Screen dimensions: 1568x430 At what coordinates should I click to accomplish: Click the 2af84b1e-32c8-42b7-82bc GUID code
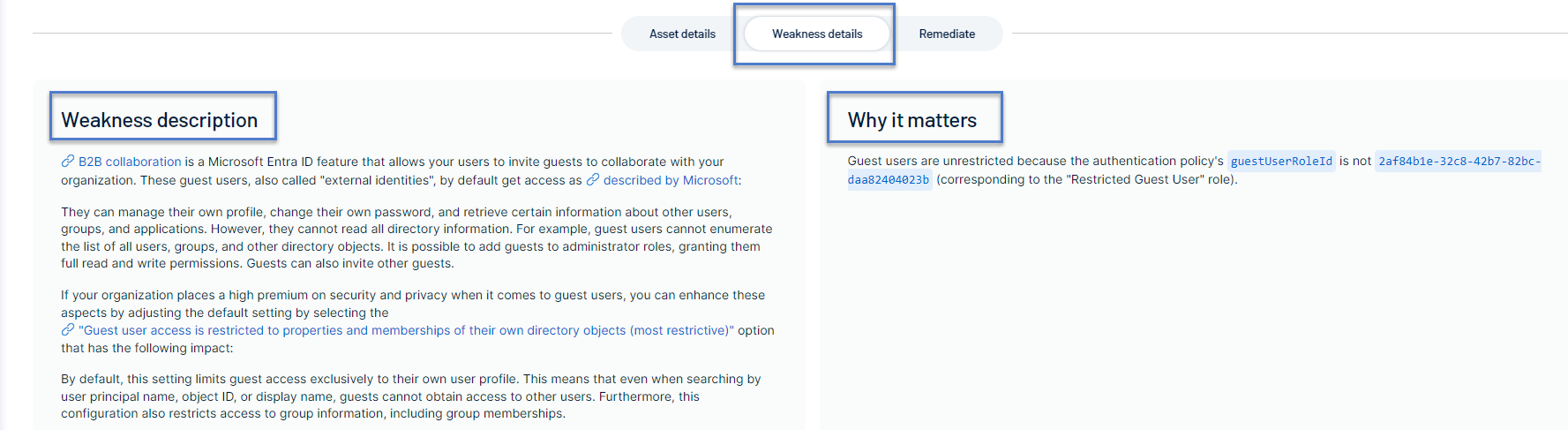coord(1459,161)
